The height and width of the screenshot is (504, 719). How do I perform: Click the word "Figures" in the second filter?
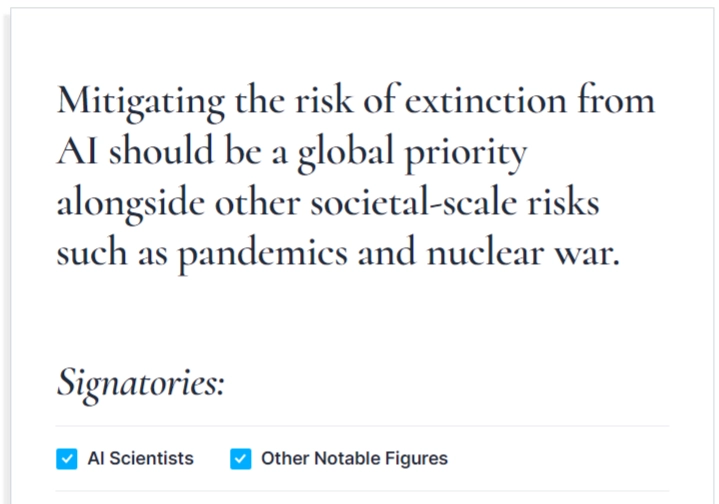coord(418,459)
